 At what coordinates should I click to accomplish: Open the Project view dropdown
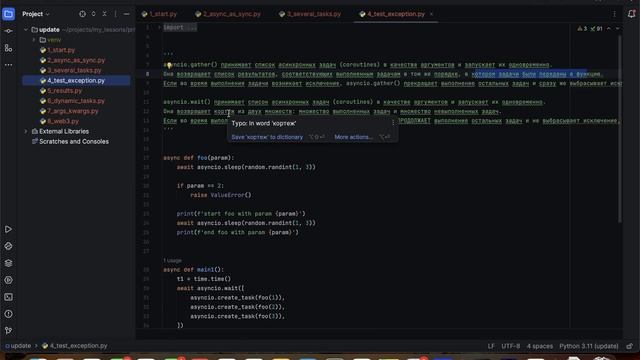(x=36, y=14)
